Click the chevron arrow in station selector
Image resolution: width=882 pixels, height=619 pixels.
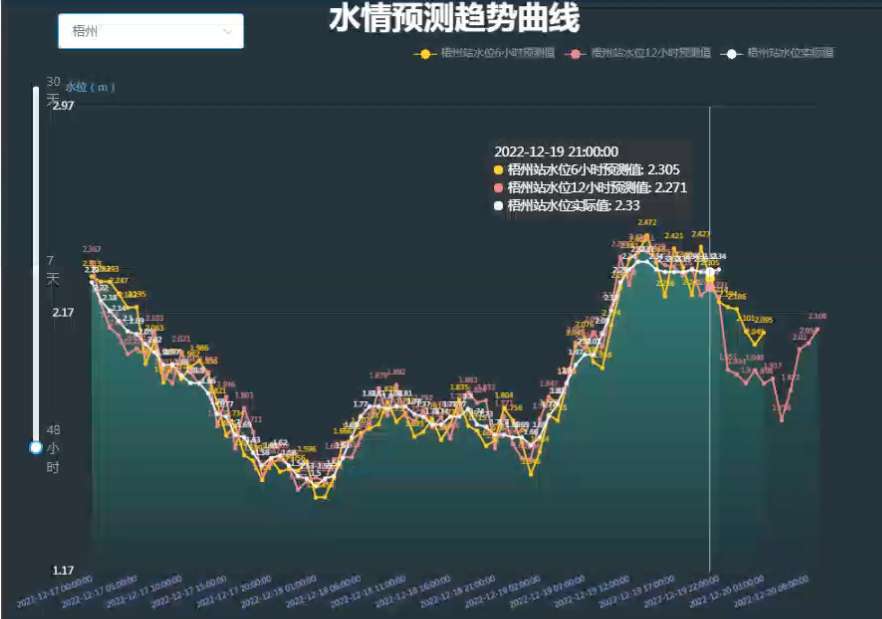(227, 32)
